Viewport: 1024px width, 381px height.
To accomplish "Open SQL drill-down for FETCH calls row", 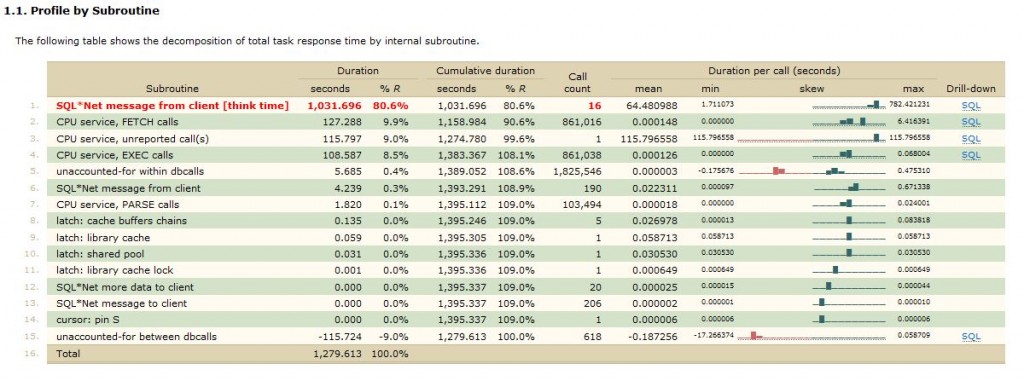I will (x=970, y=122).
